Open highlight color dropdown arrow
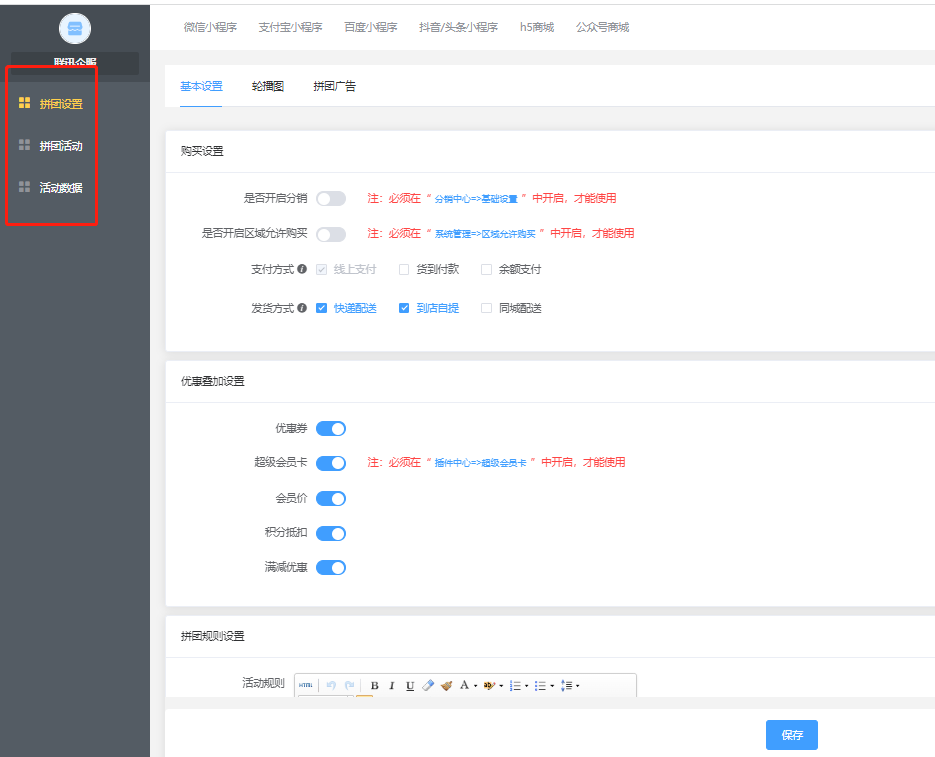Screen dimensions: 935x757 [501, 686]
